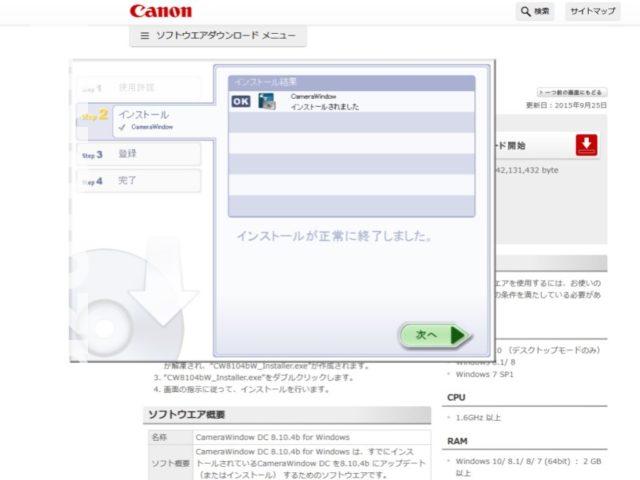
Task: Select Step 1 使用許諾 tab
Action: [138, 88]
